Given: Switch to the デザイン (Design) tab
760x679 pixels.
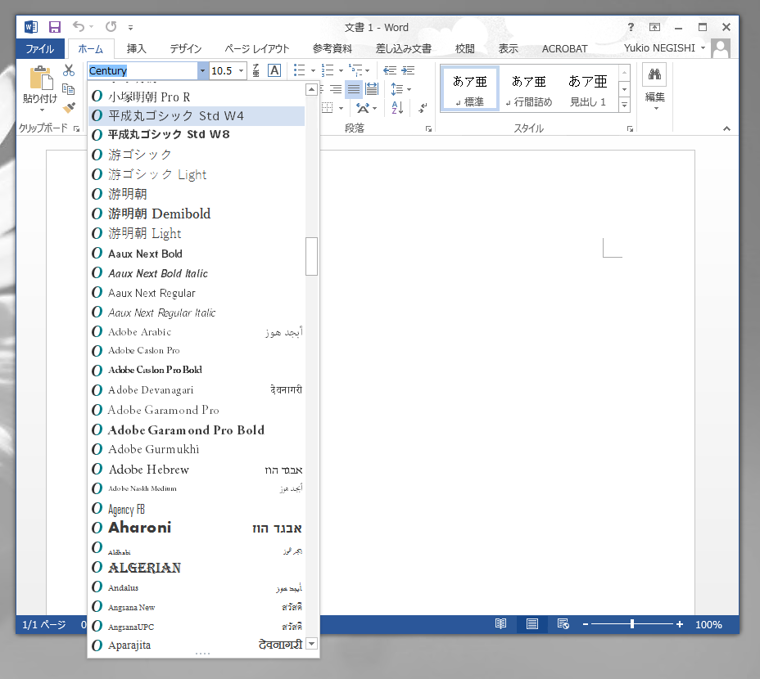Looking at the screenshot, I should tap(186, 48).
